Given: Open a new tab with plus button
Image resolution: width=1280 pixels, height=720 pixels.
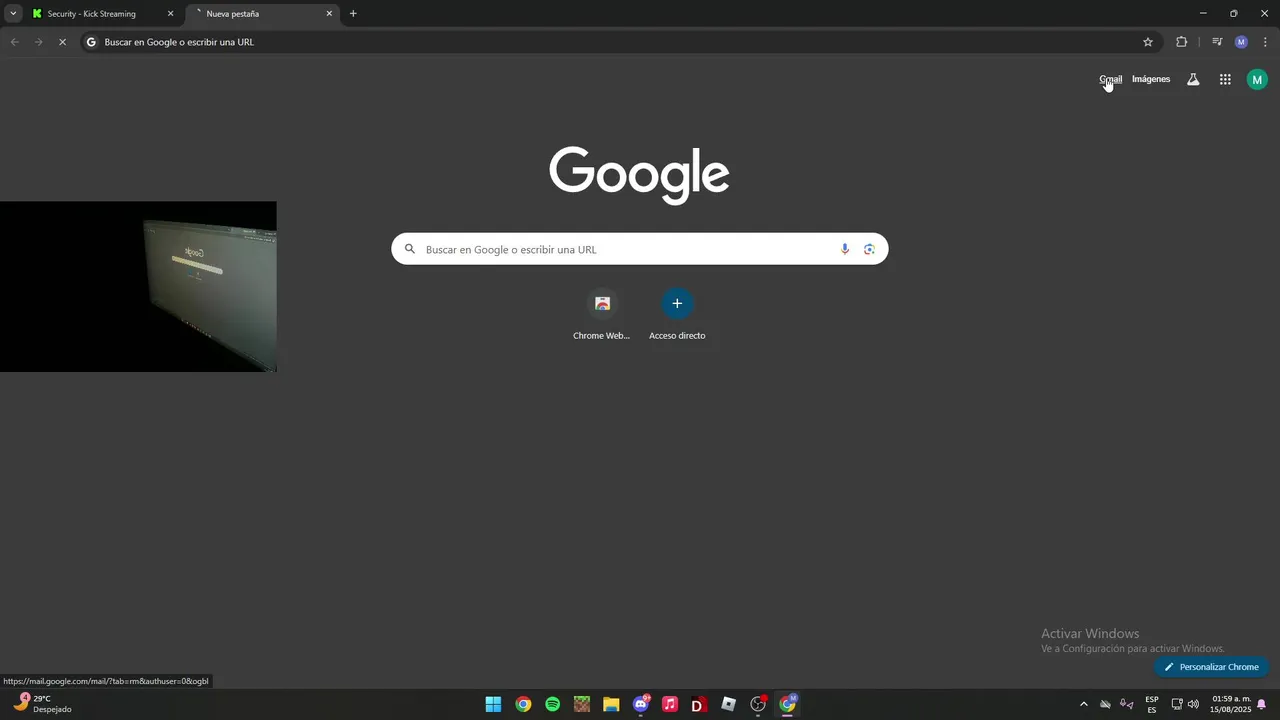Looking at the screenshot, I should click(x=353, y=14).
